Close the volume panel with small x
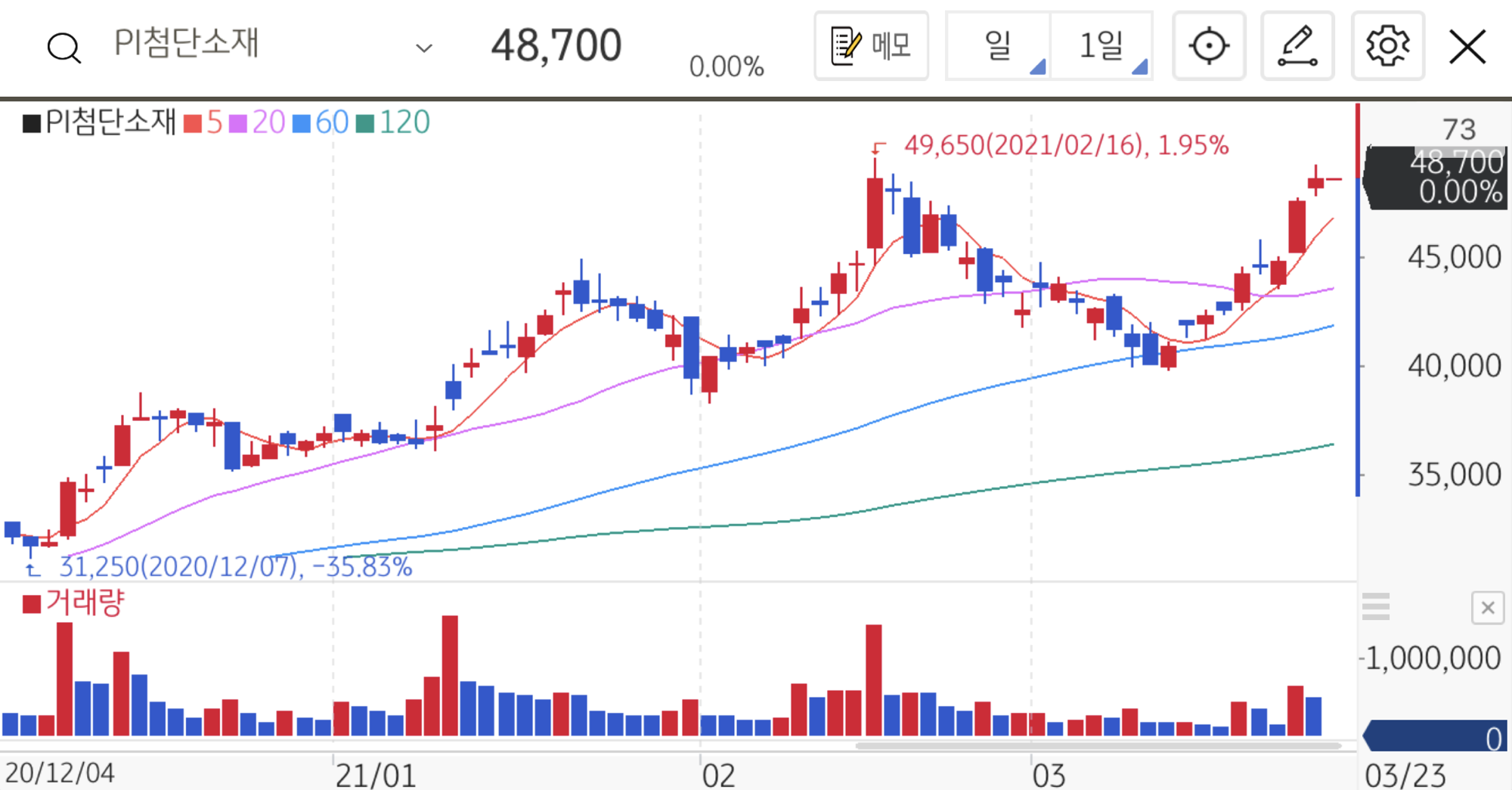The height and width of the screenshot is (790, 1512). pos(1487,608)
